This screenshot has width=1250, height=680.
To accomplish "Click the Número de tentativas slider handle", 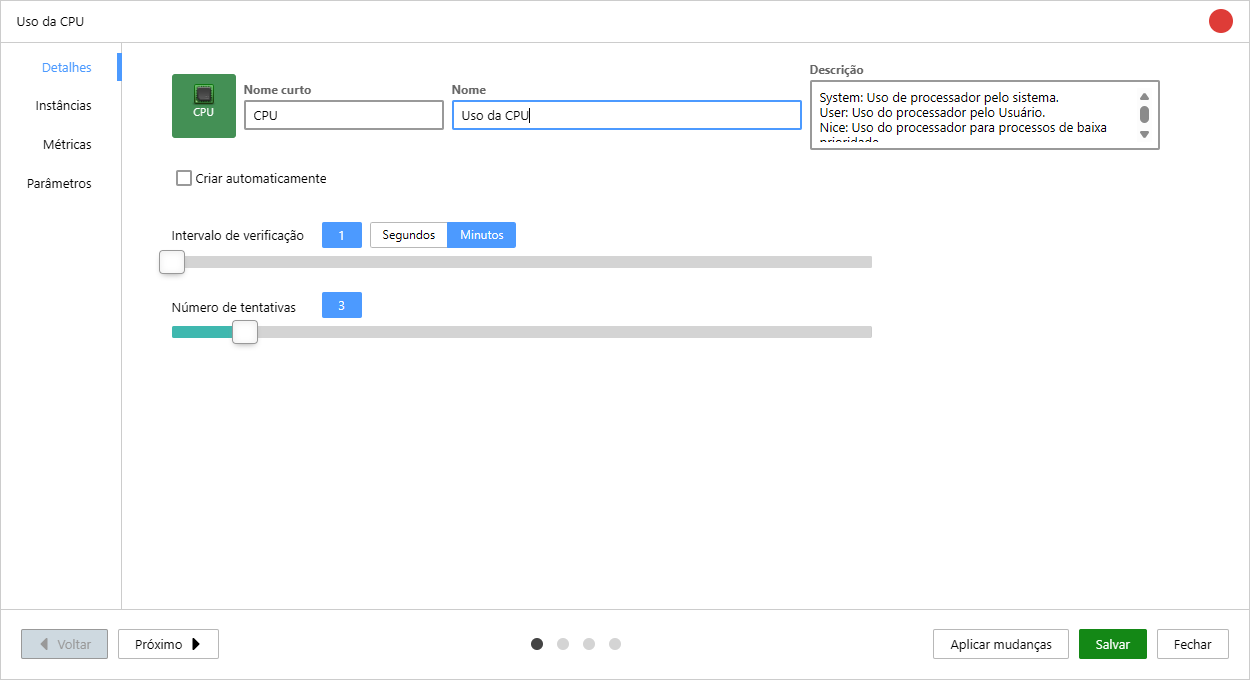I will (245, 332).
